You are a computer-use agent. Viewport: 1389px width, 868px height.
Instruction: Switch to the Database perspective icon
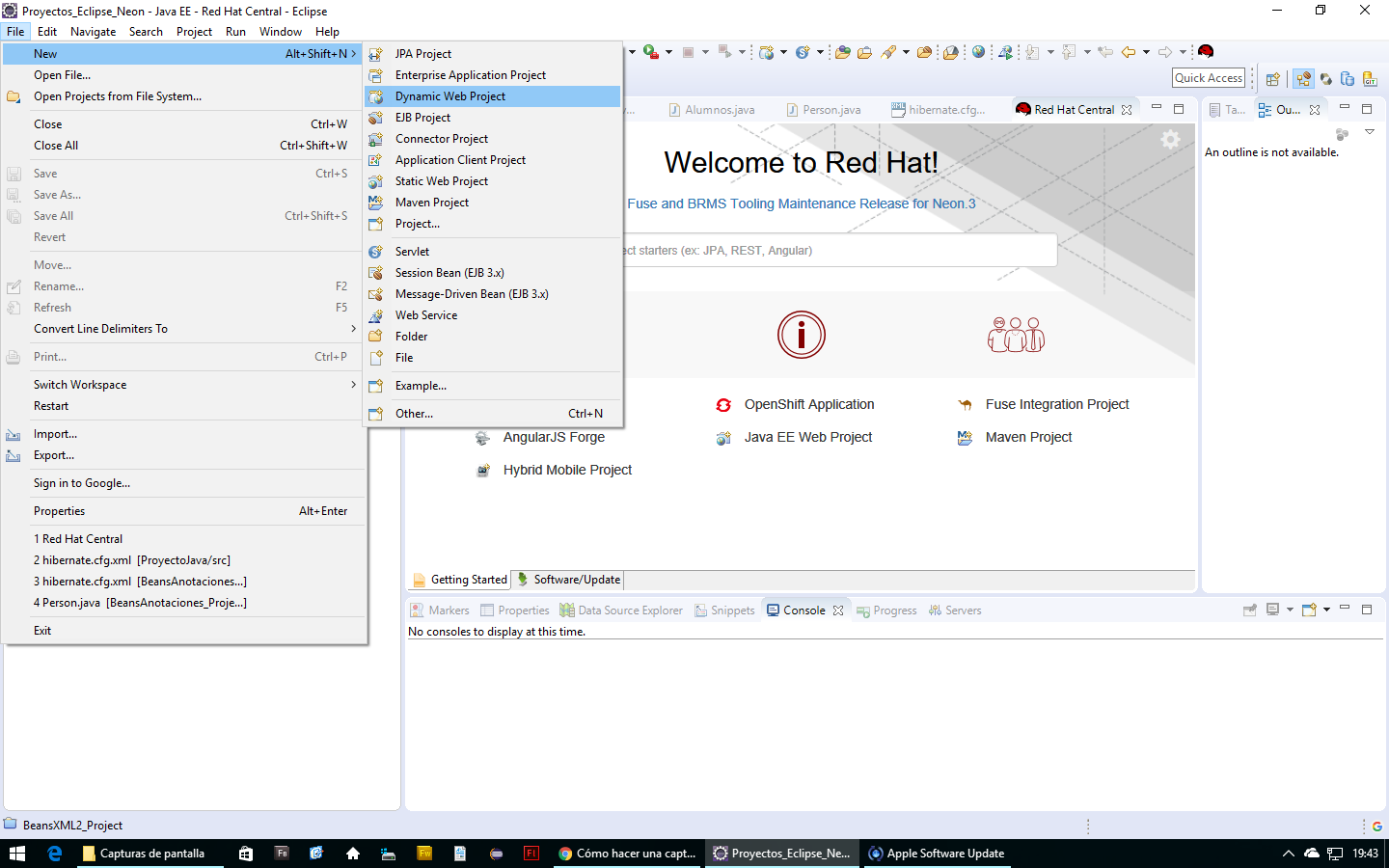coord(1348,79)
